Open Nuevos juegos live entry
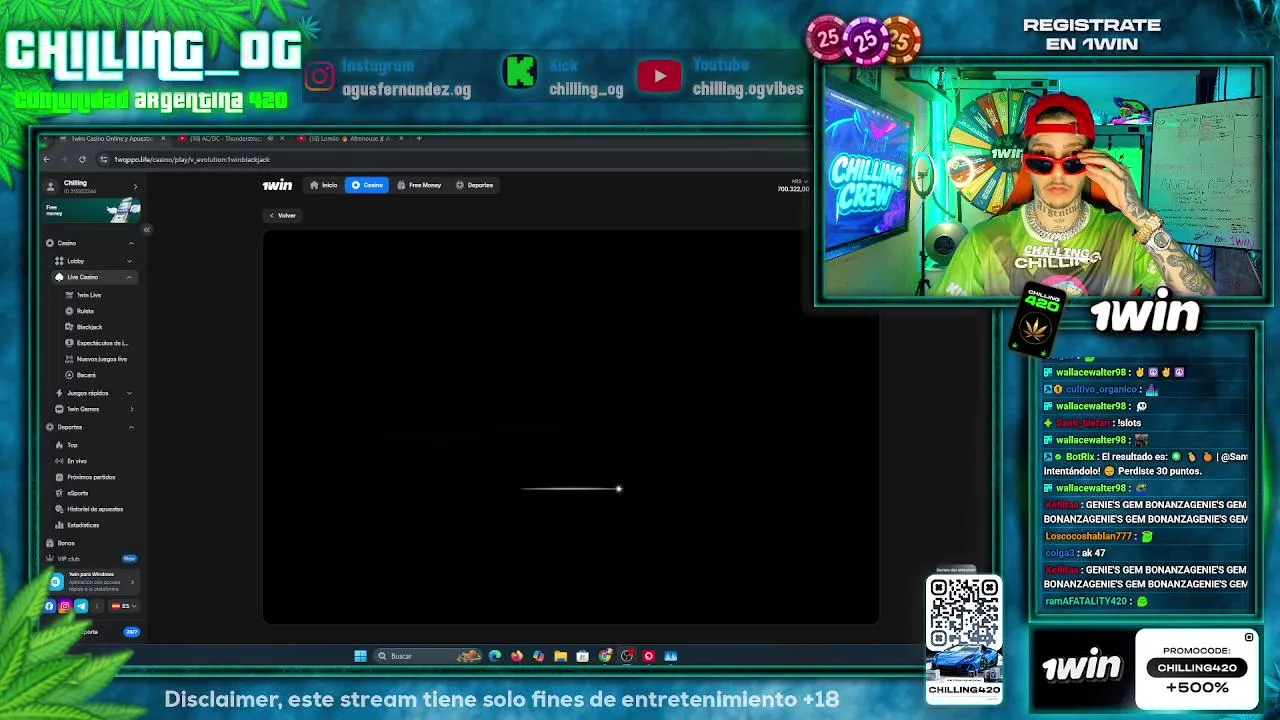 pyautogui.click(x=96, y=359)
